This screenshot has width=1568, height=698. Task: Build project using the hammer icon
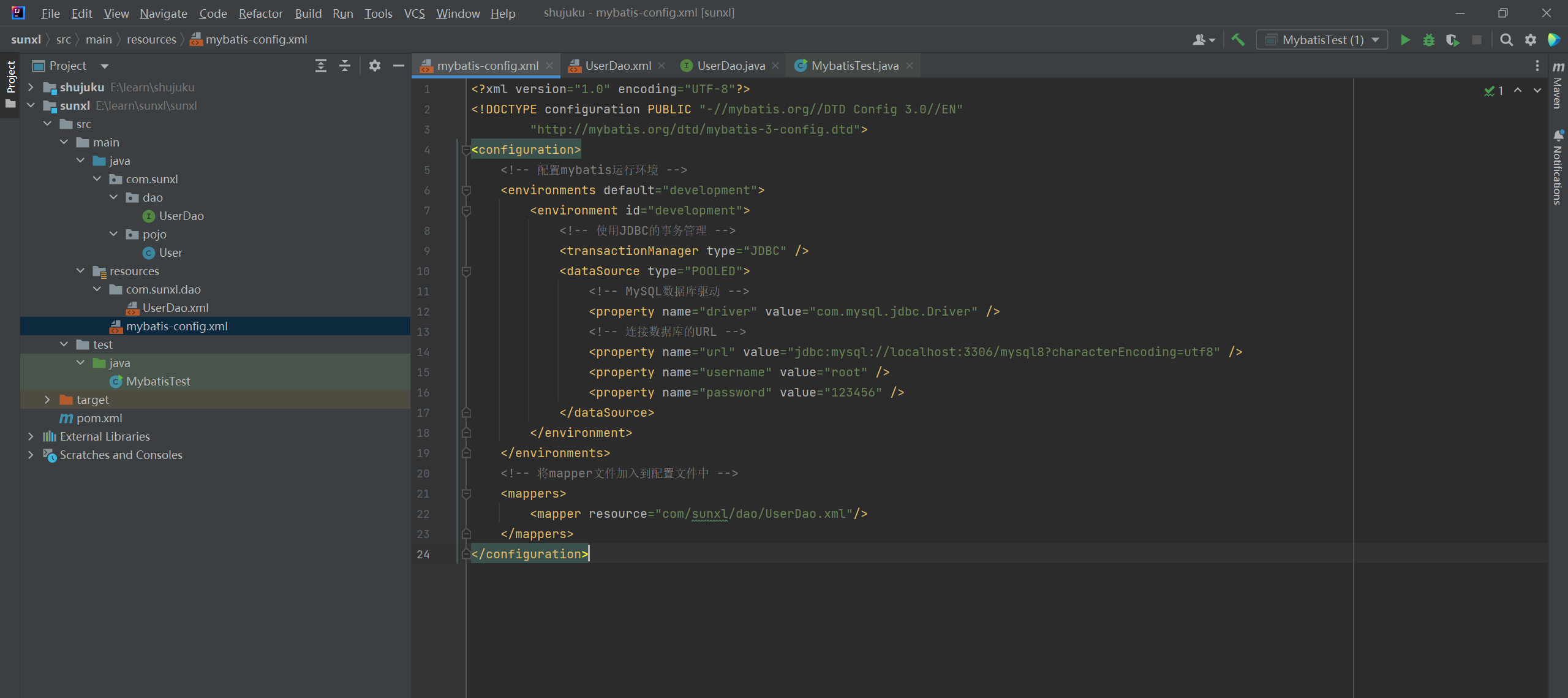click(1238, 40)
